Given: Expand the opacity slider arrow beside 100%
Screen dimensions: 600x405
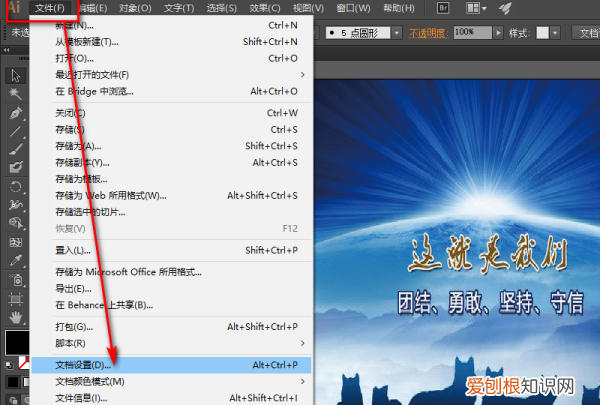Looking at the screenshot, I should 498,33.
